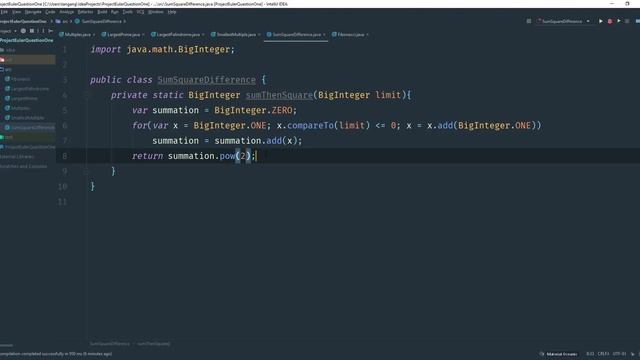
Task: Click the fold marker on line 4
Action: pyautogui.click(x=86, y=96)
